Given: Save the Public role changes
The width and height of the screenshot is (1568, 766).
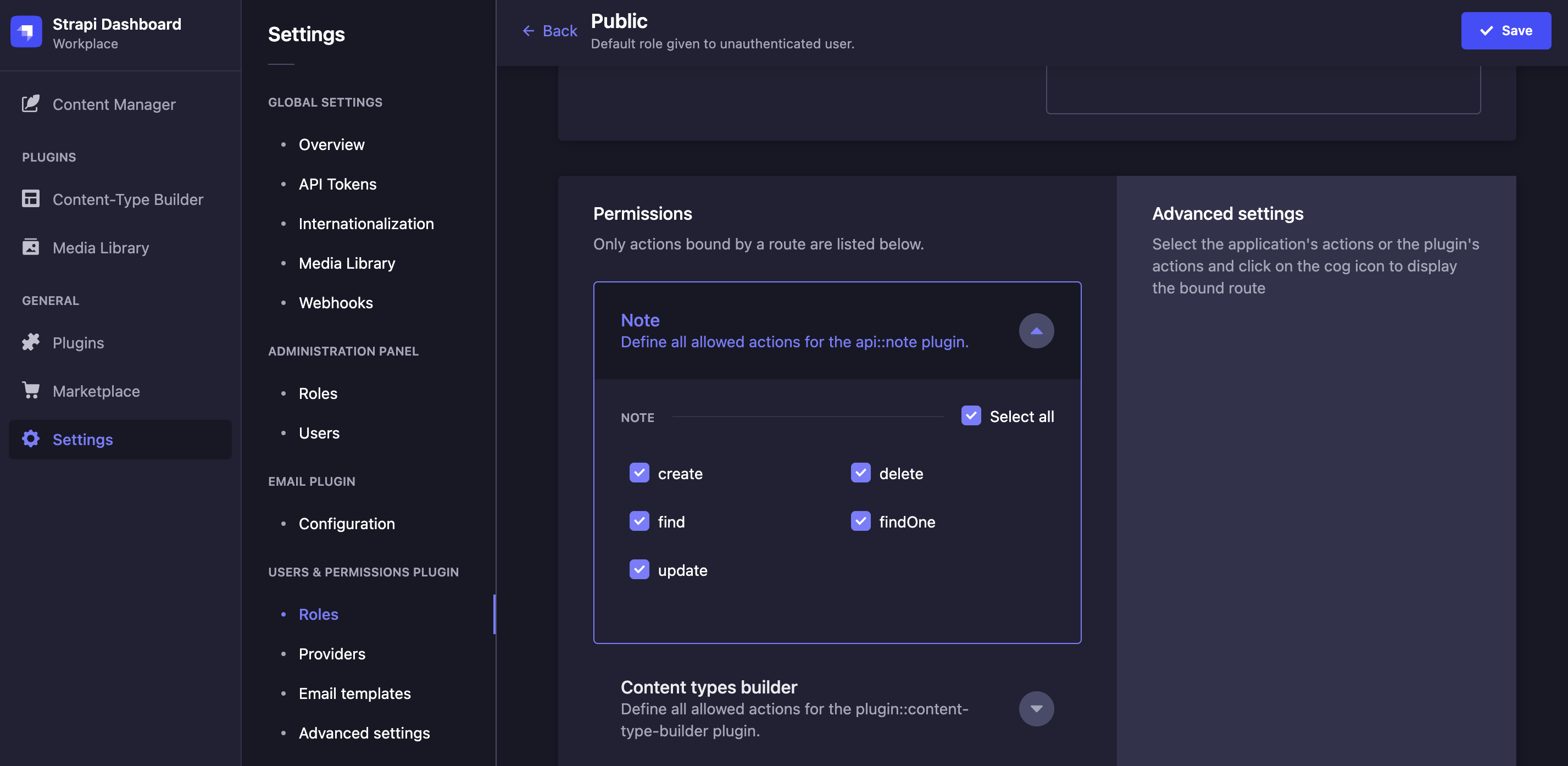Looking at the screenshot, I should [x=1506, y=30].
